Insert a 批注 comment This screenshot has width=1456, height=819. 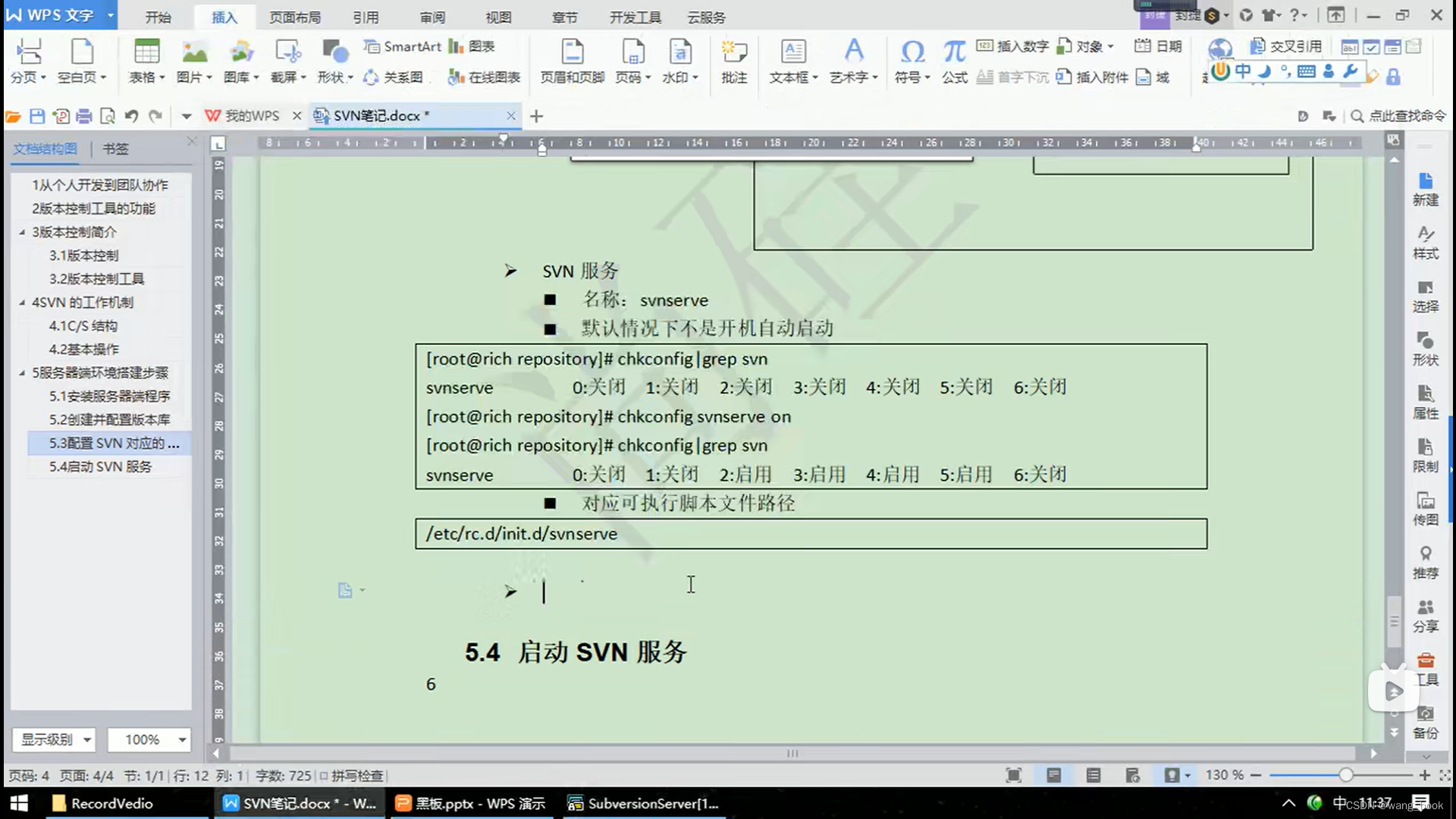733,61
